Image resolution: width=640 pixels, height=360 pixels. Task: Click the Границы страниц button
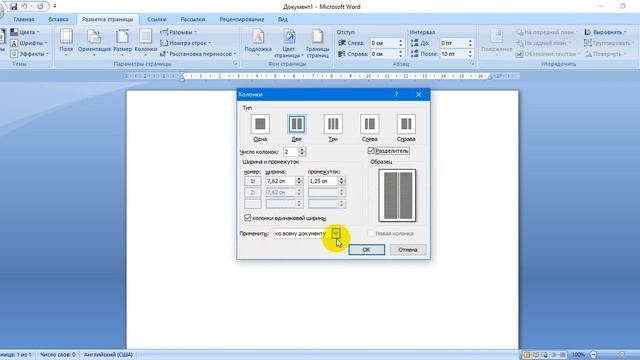tap(318, 42)
